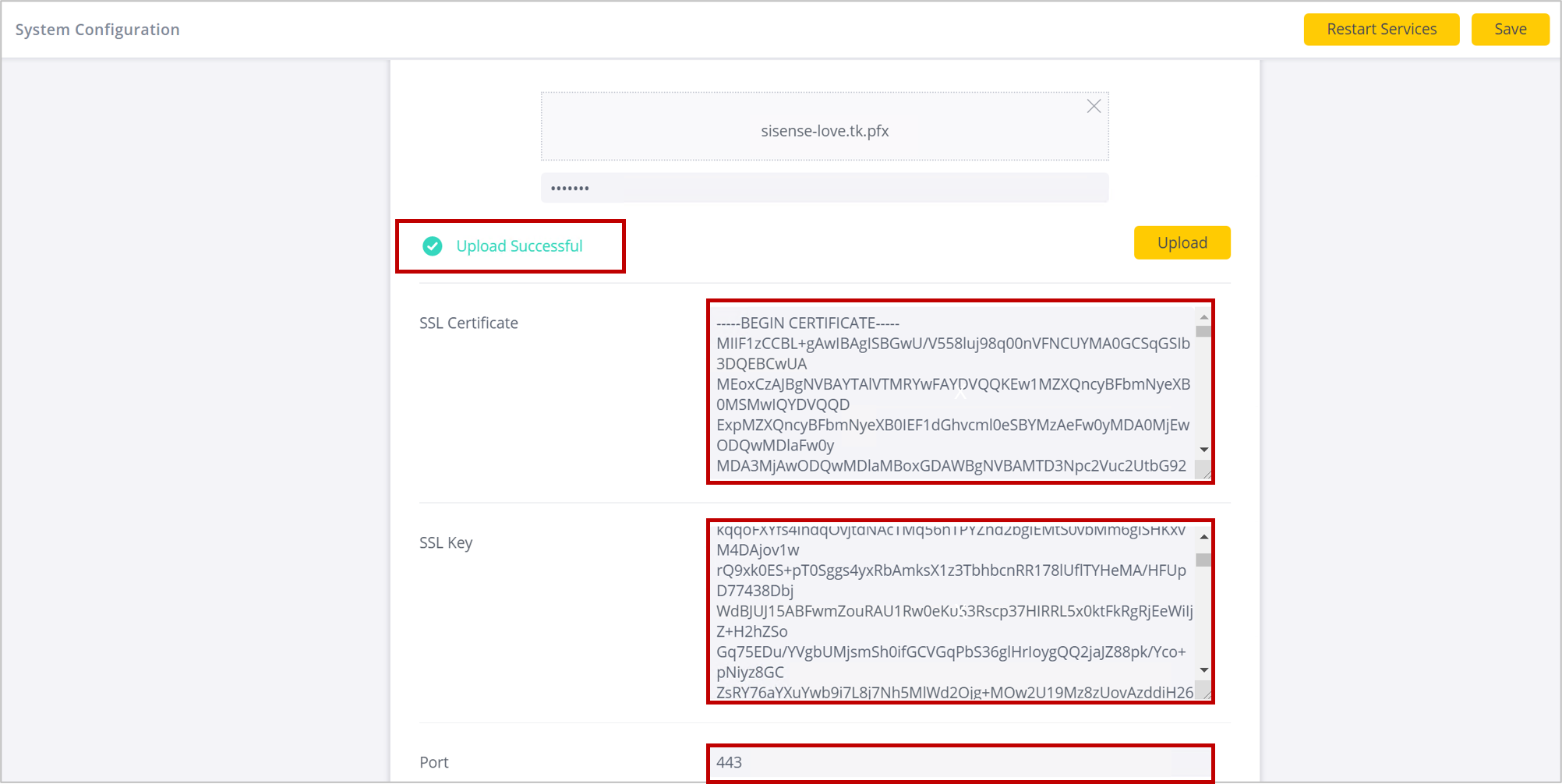
Task: Click the SSL Key scrollbar thumb
Action: click(x=1203, y=560)
